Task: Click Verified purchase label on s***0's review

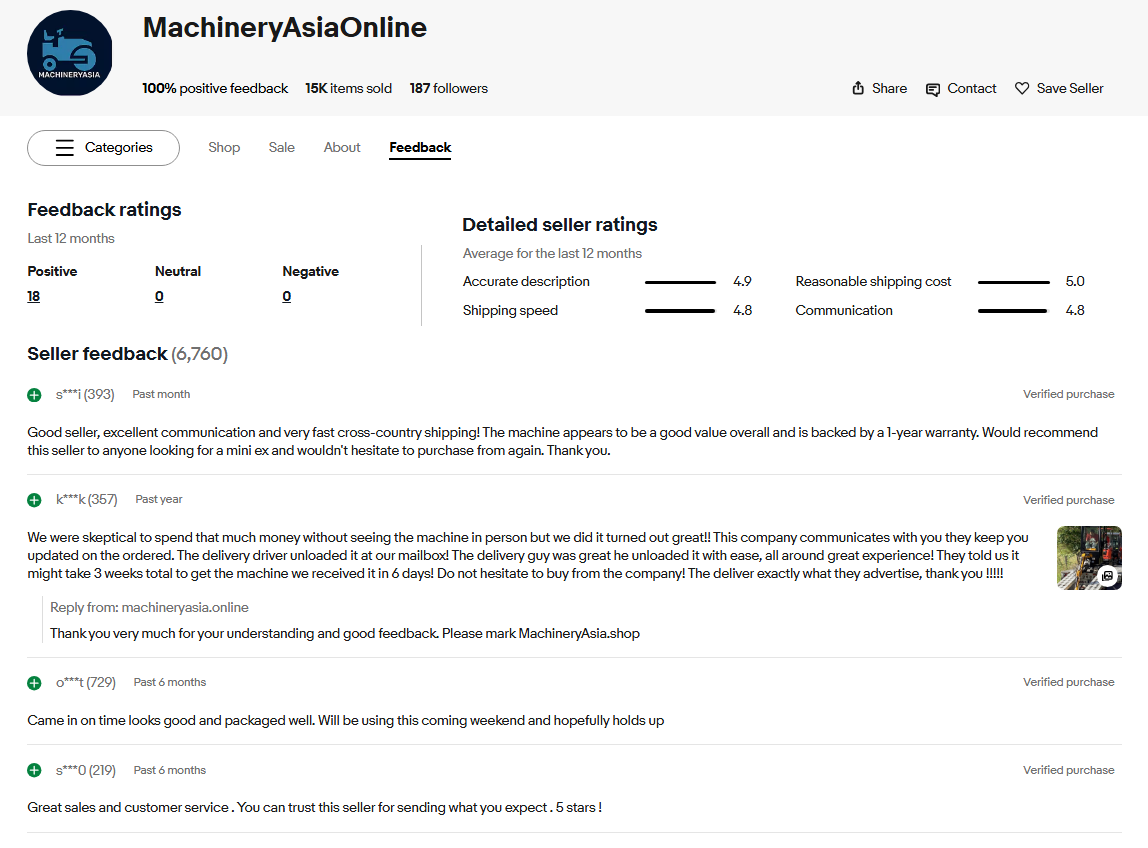Action: pos(1069,770)
